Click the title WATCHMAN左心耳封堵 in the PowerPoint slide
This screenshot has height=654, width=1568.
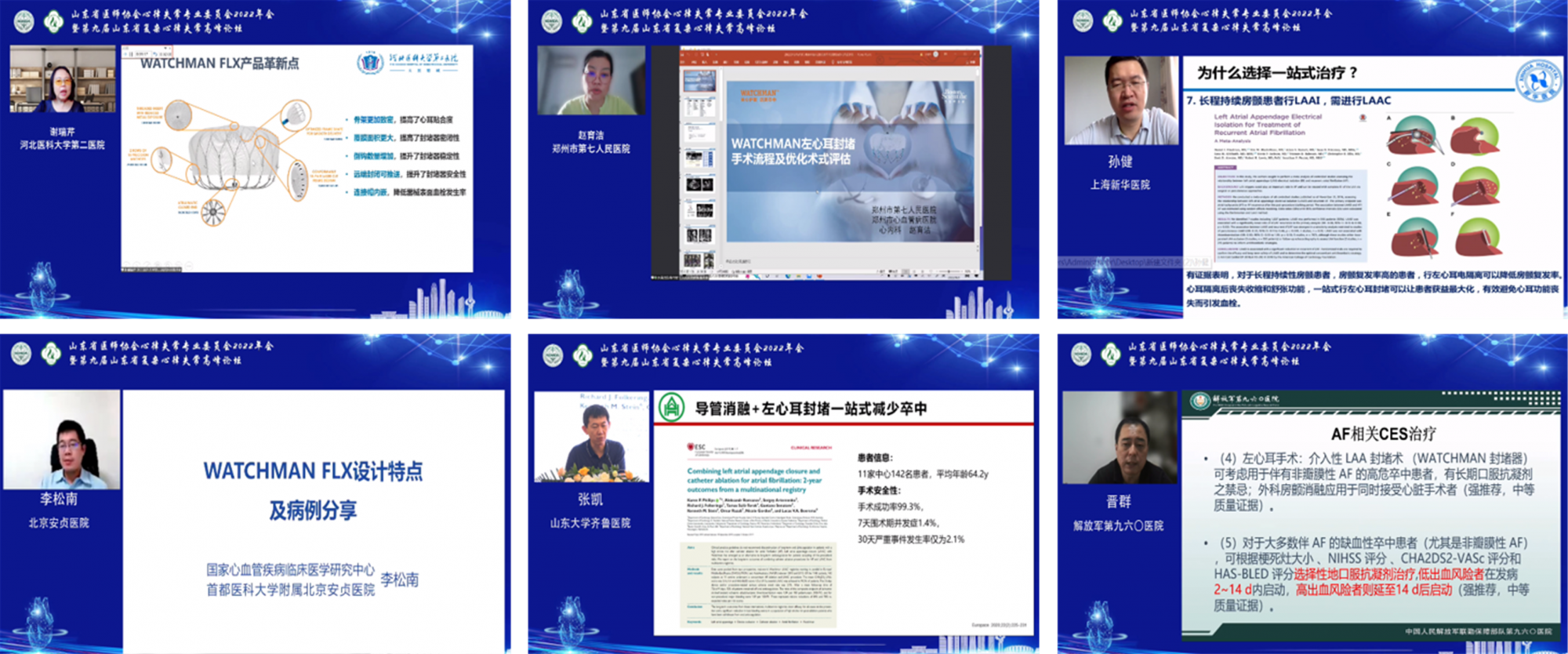click(793, 144)
